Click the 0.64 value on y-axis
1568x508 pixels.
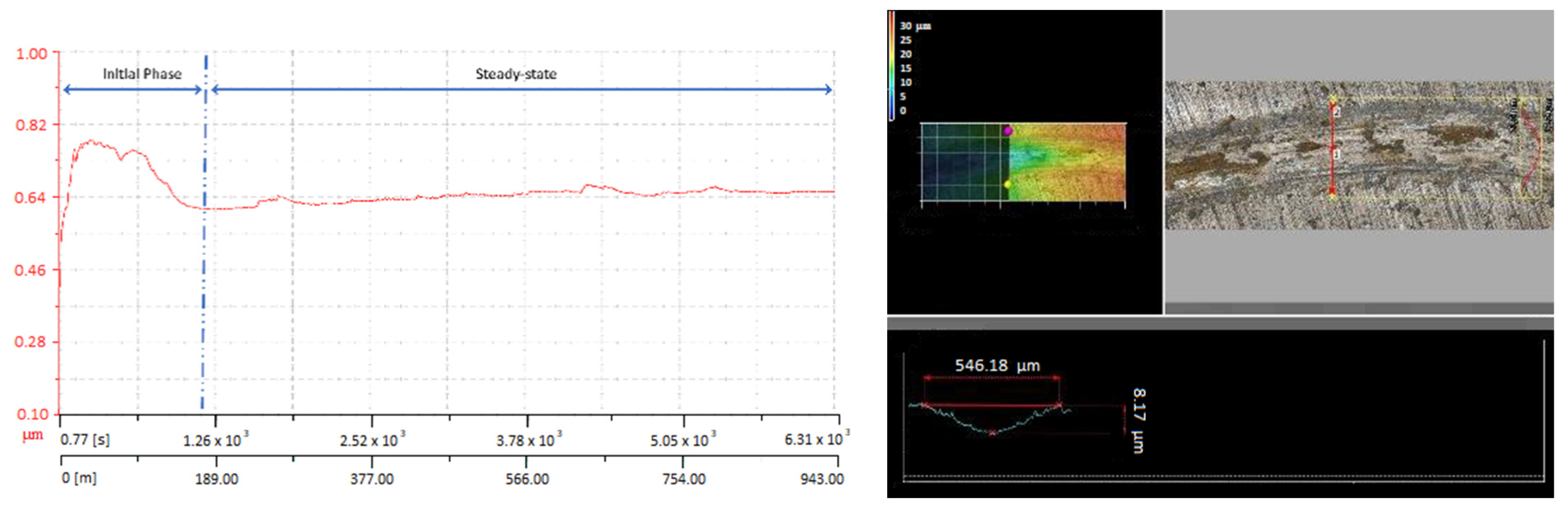click(30, 198)
